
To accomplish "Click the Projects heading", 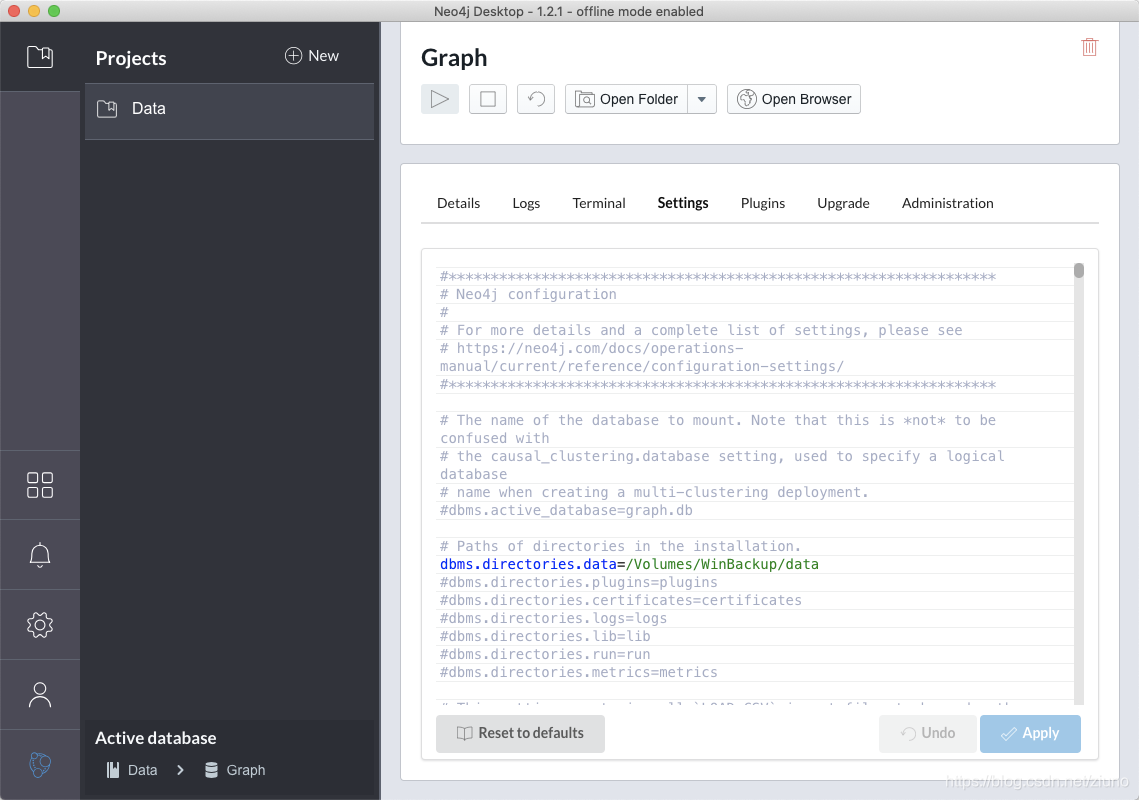I will pyautogui.click(x=131, y=58).
